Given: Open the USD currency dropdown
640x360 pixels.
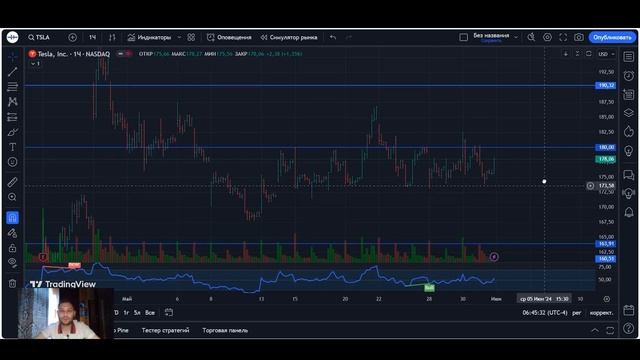Looking at the screenshot, I should click(606, 54).
